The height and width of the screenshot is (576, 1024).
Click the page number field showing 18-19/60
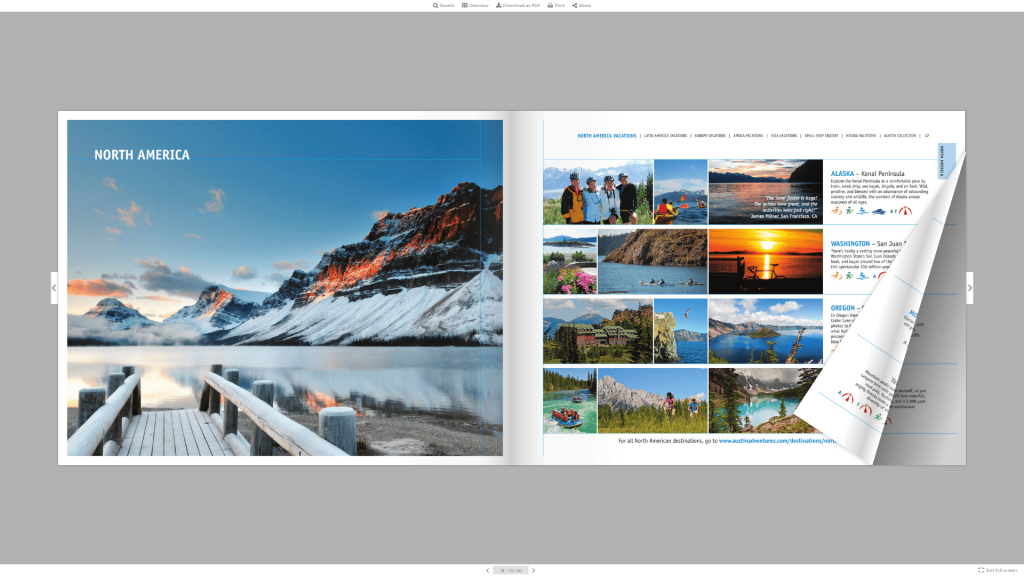[x=511, y=570]
